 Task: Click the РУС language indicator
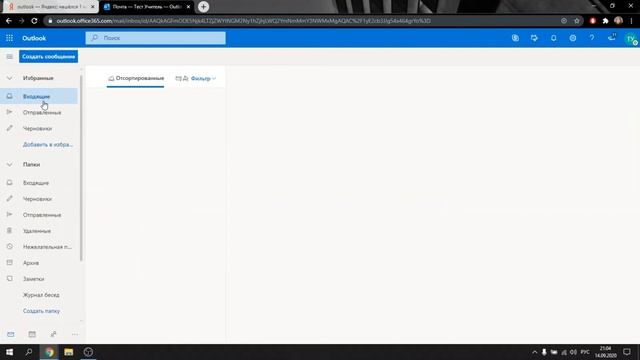(x=585, y=352)
